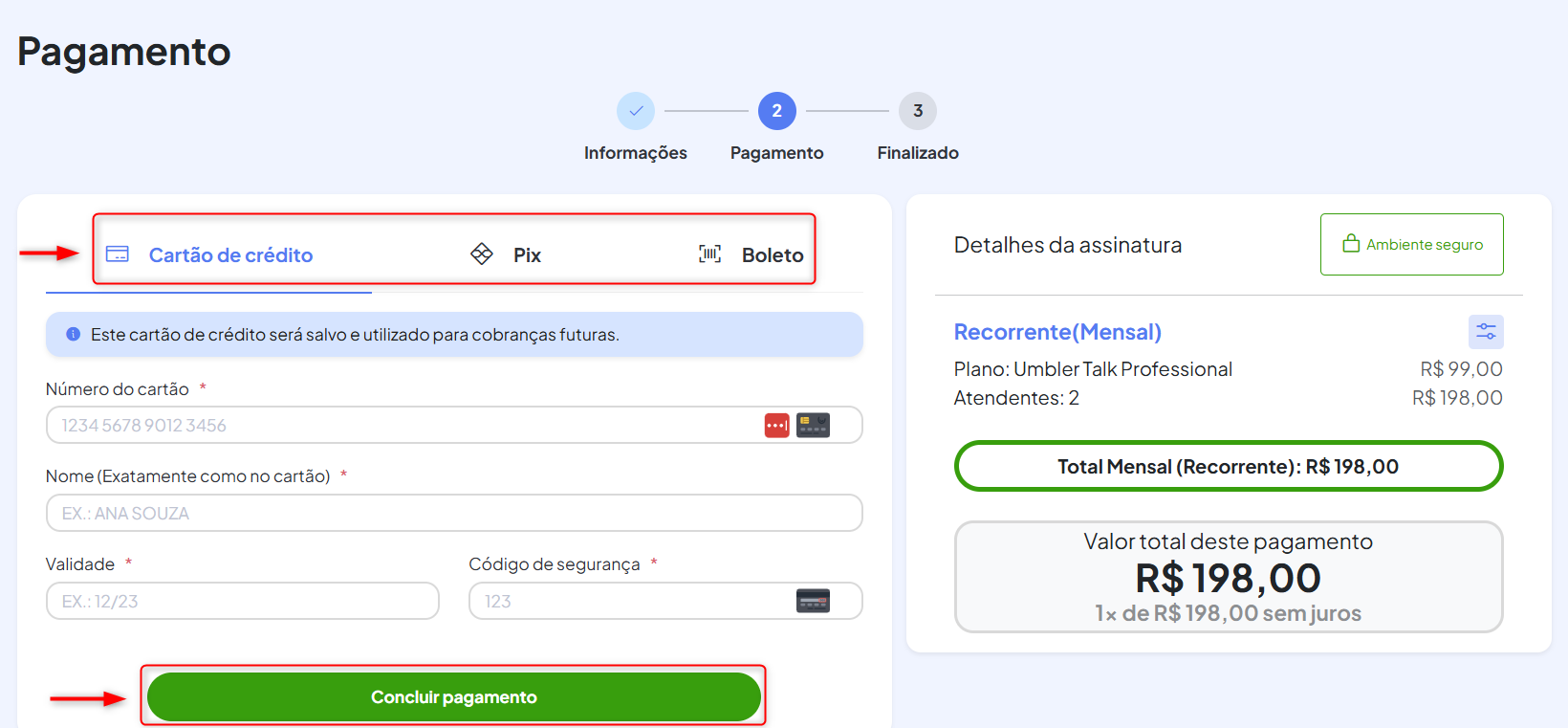
Task: Click the blue info icon in notice banner
Action: (73, 335)
